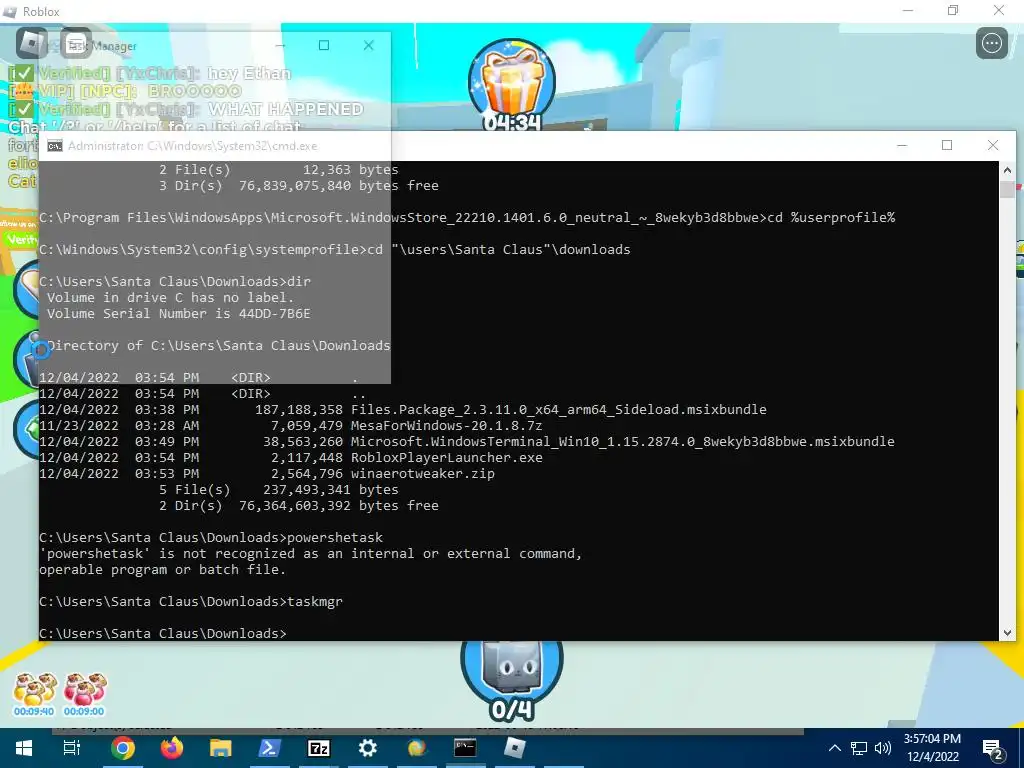
Task: Launch Google Chrome from the taskbar
Action: 122,748
